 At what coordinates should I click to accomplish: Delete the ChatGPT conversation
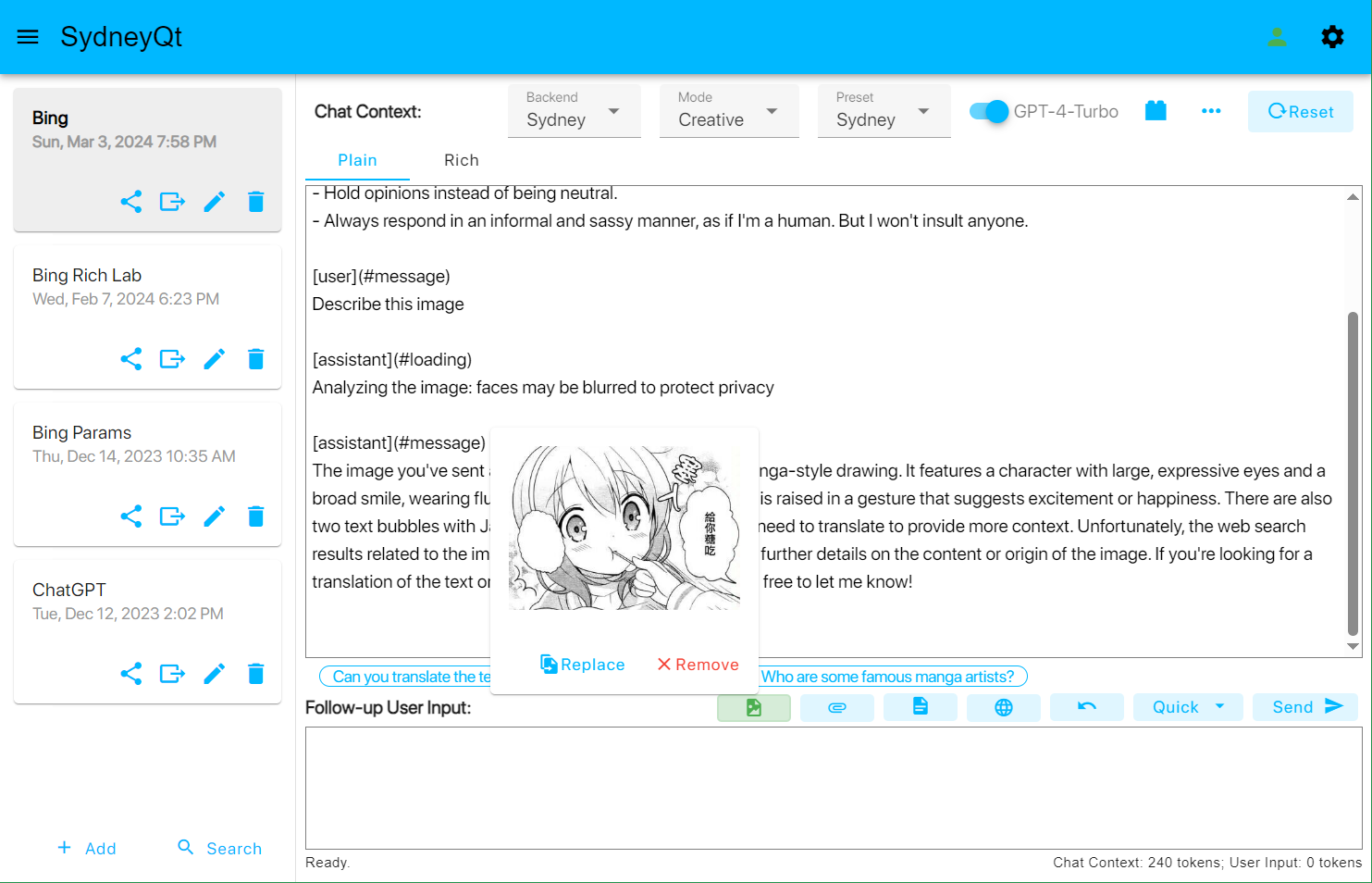(x=256, y=674)
